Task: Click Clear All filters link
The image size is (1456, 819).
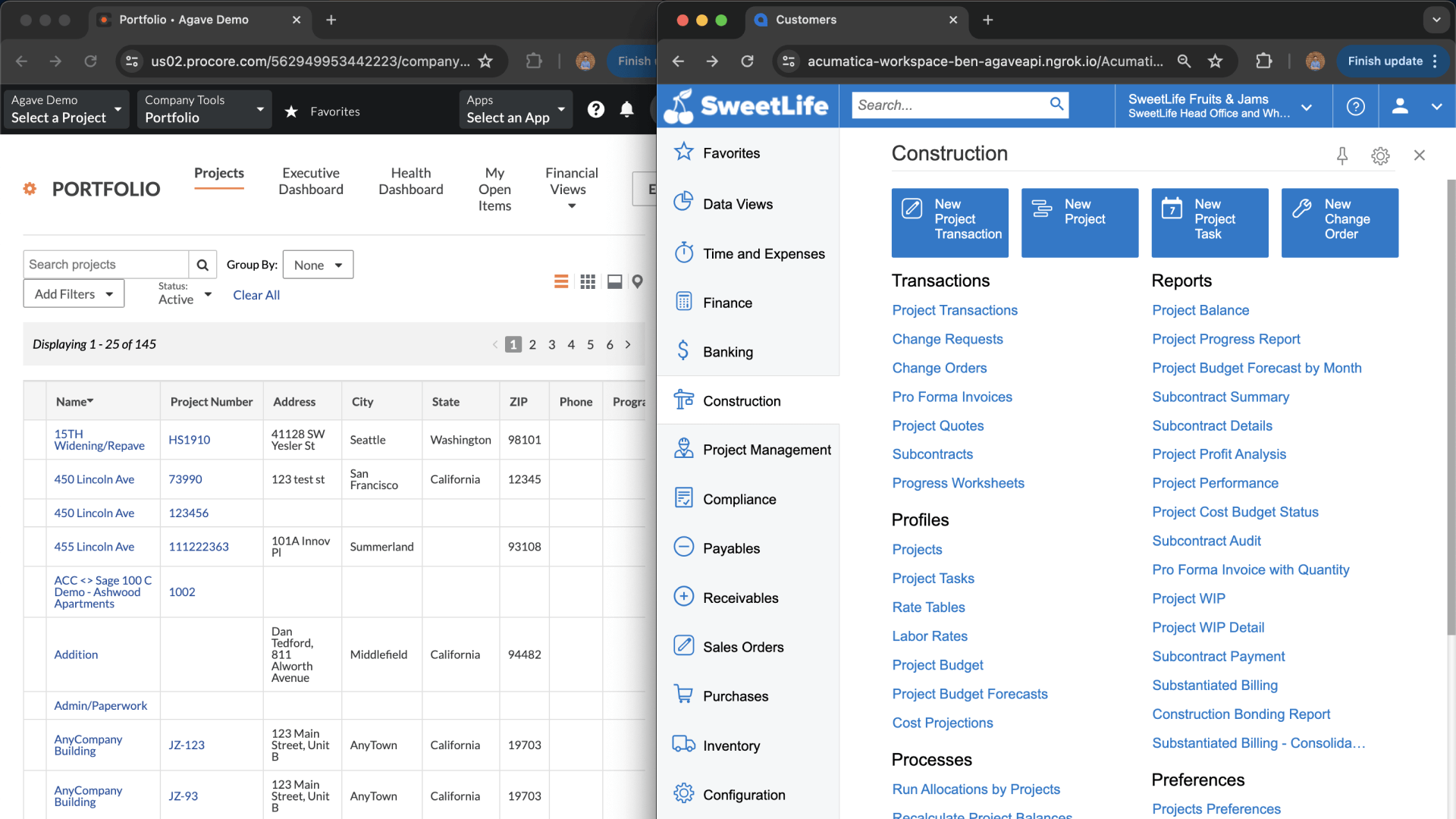Action: click(256, 295)
